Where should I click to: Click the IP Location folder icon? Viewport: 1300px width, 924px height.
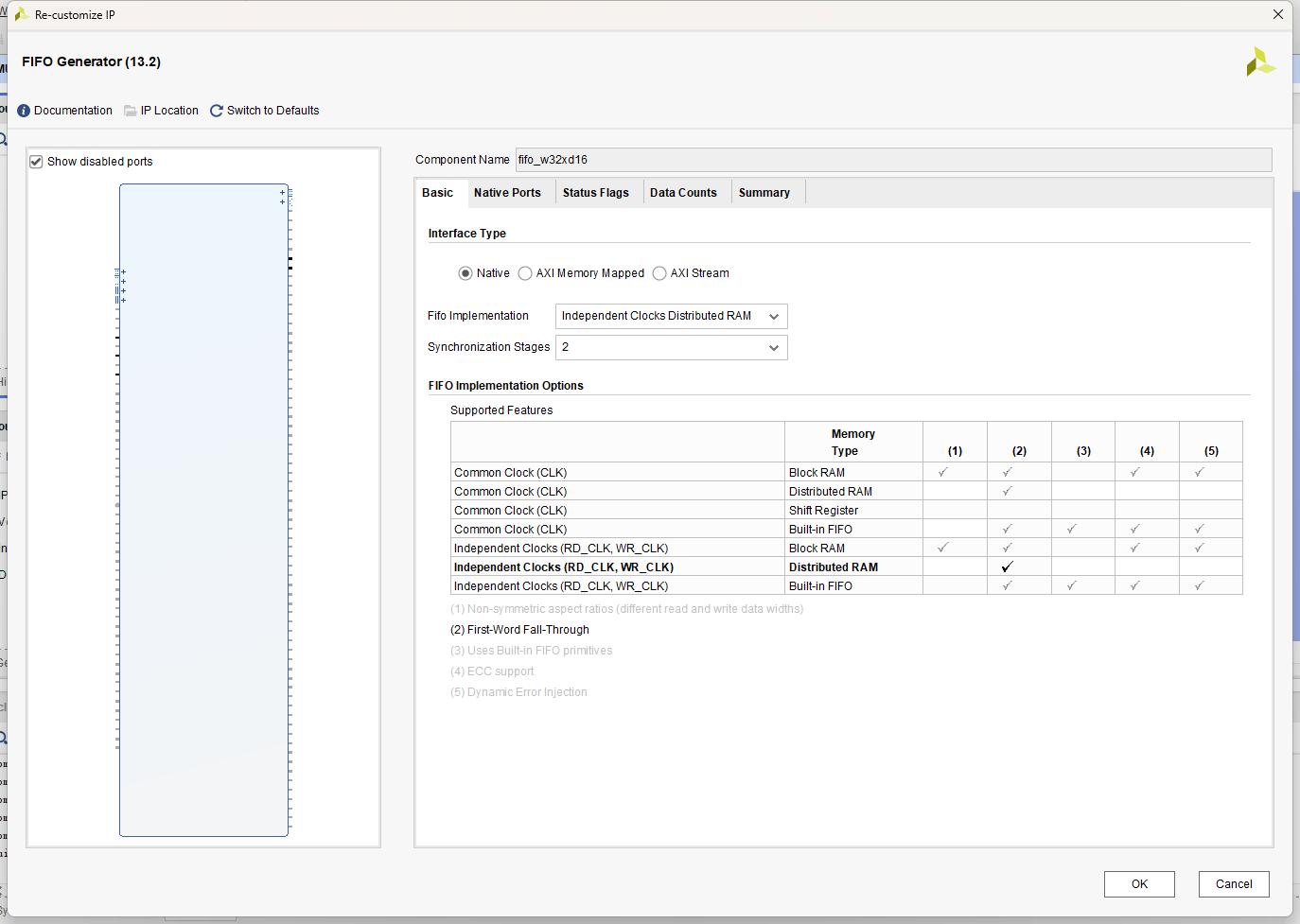pyautogui.click(x=131, y=111)
